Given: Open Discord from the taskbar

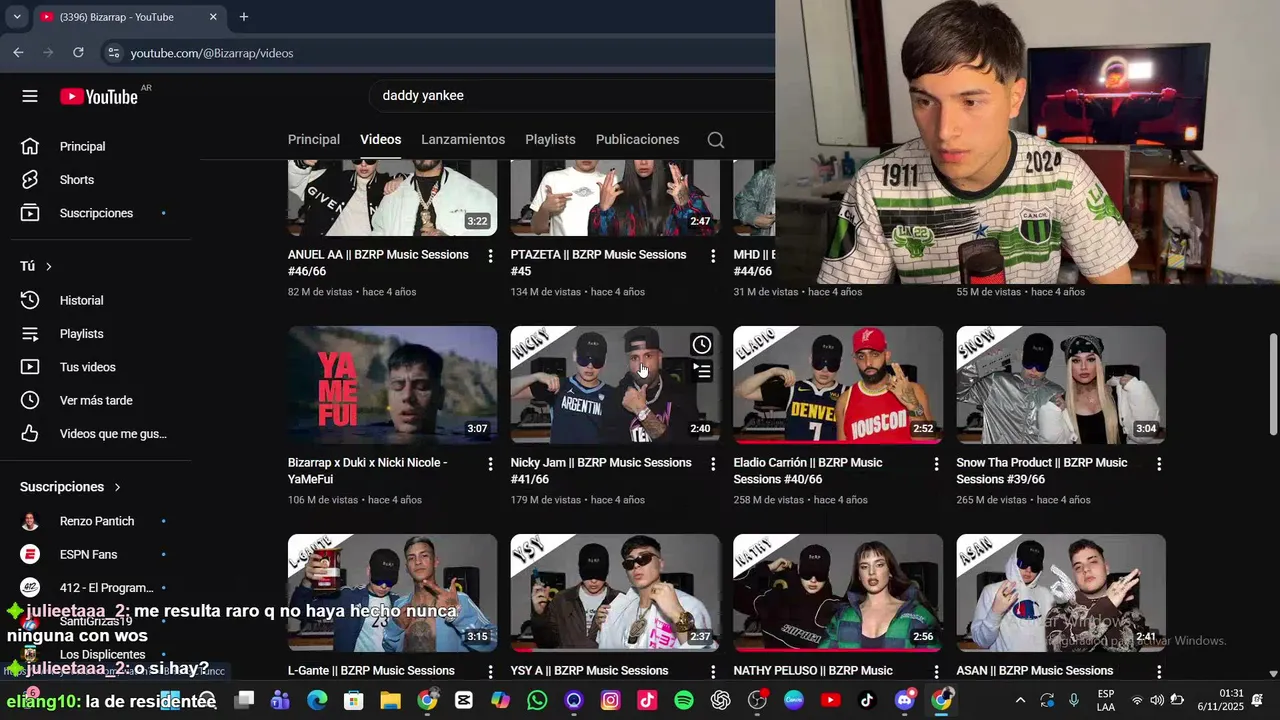Looking at the screenshot, I should point(904,700).
